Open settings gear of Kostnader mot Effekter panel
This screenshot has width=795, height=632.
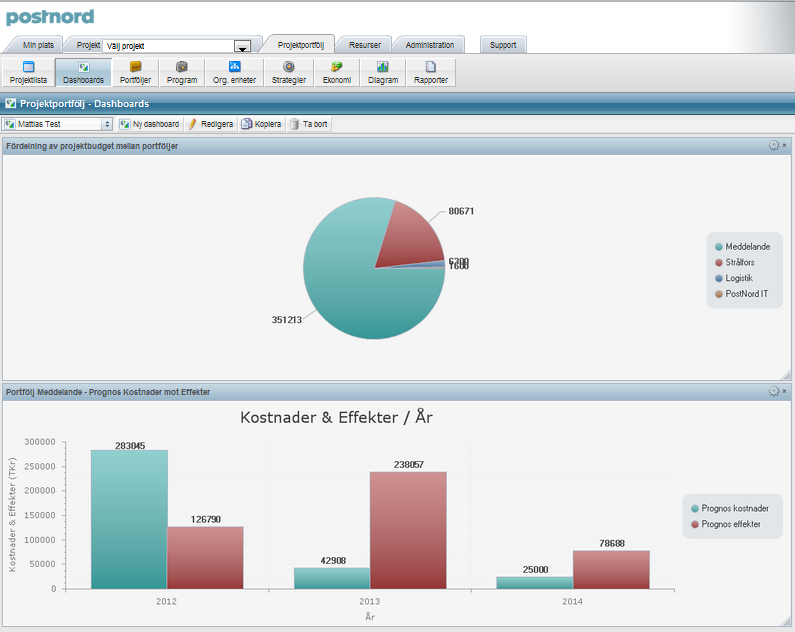pyautogui.click(x=774, y=391)
